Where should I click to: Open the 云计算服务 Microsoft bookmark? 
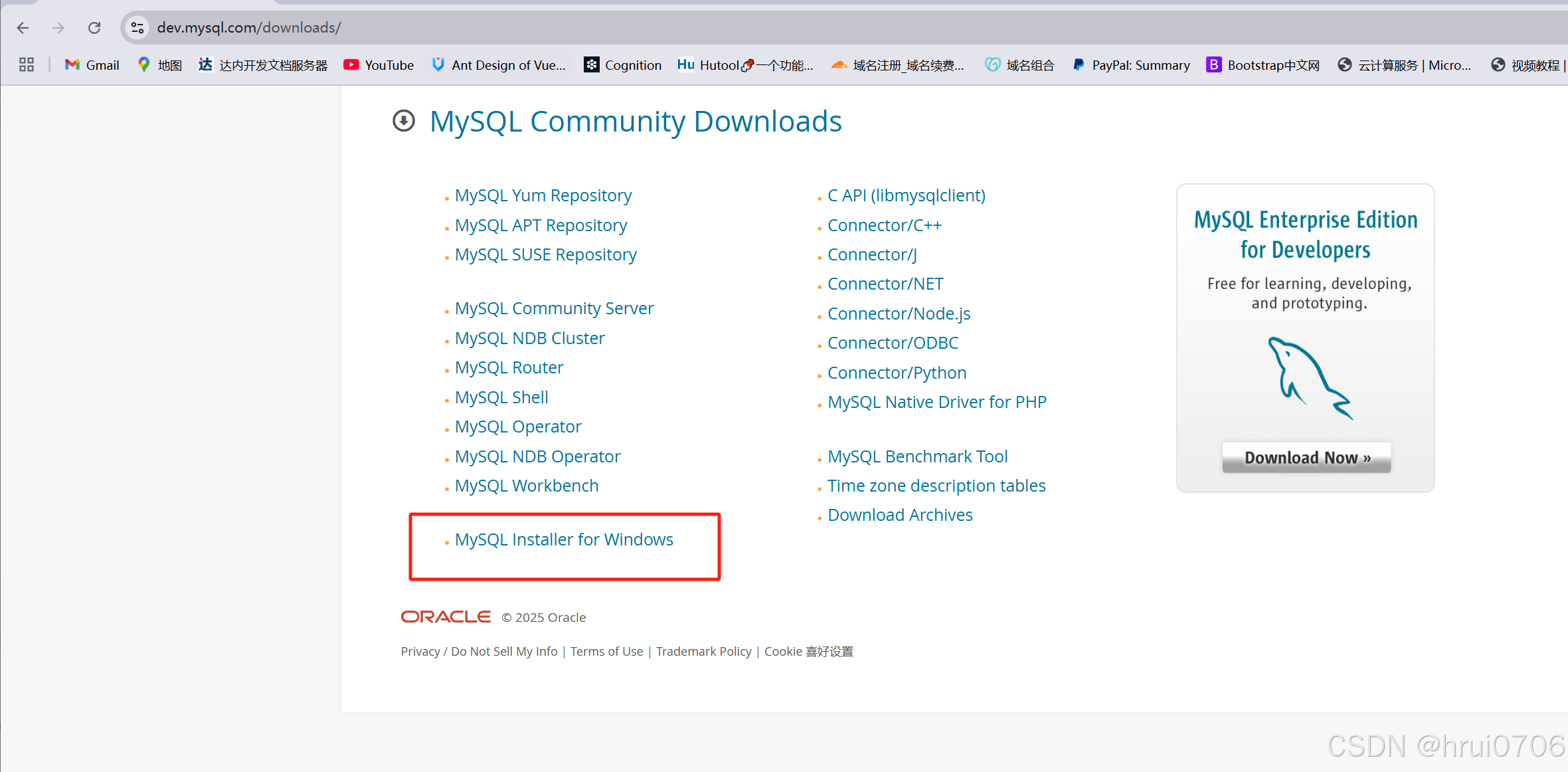pyautogui.click(x=1405, y=64)
